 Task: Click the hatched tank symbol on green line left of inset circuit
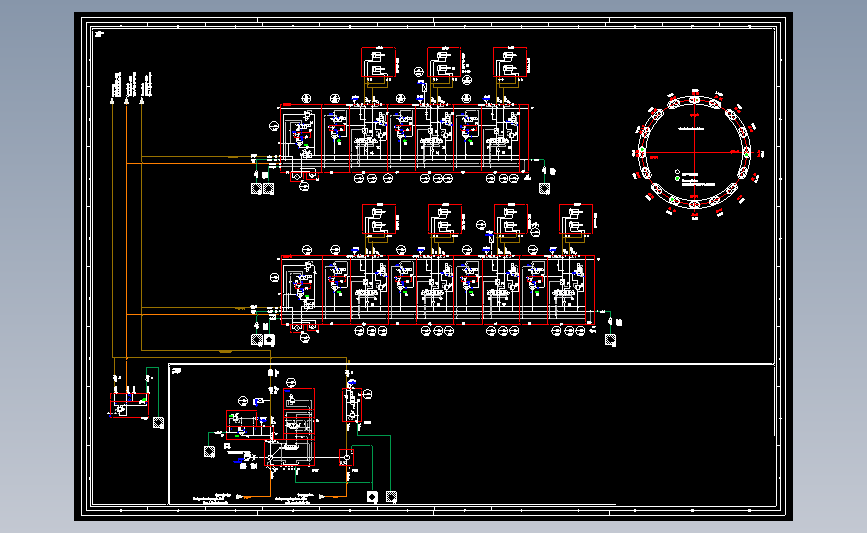[x=209, y=452]
